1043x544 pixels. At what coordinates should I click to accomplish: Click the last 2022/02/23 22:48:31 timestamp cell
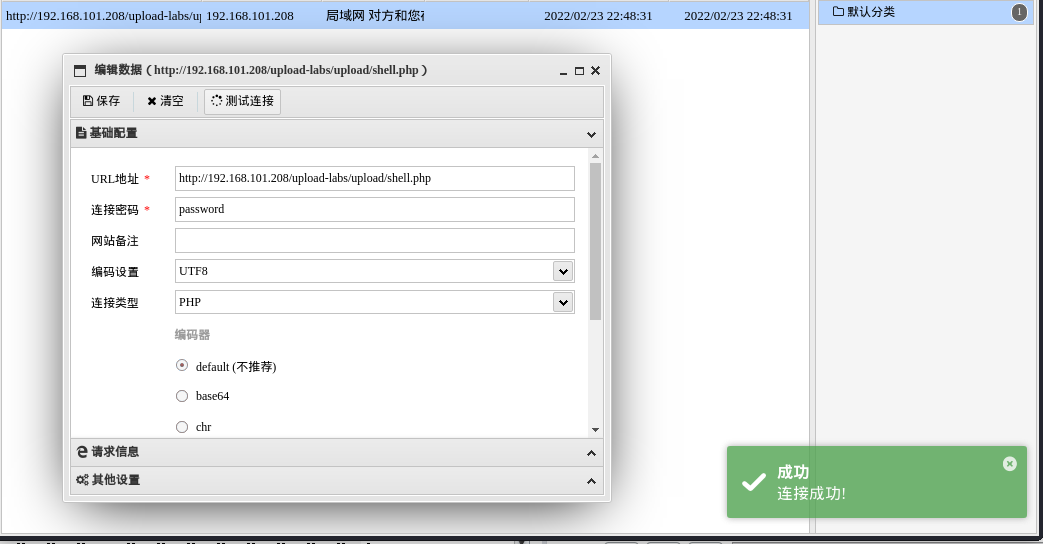tap(738, 16)
